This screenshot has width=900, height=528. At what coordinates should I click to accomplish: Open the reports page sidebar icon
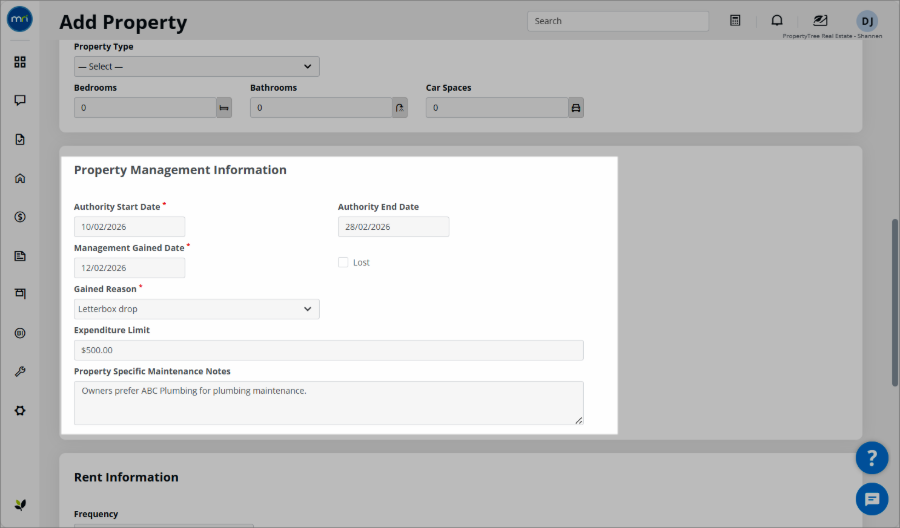(x=20, y=256)
